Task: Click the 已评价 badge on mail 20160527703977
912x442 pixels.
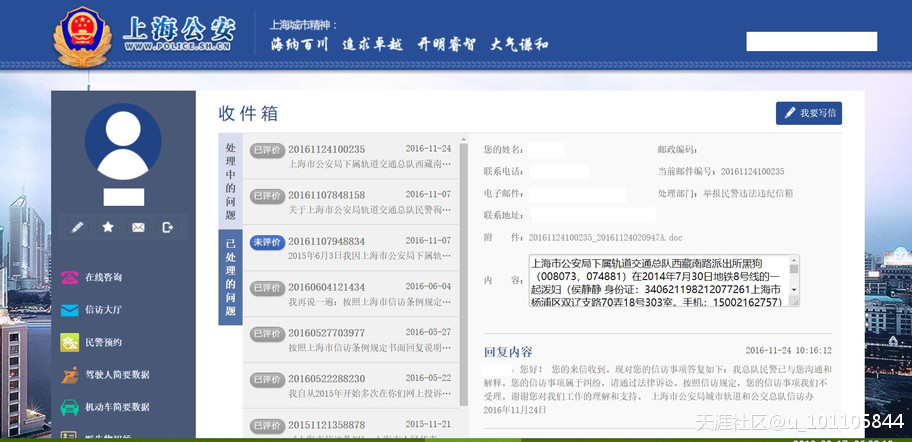Action: (x=268, y=334)
